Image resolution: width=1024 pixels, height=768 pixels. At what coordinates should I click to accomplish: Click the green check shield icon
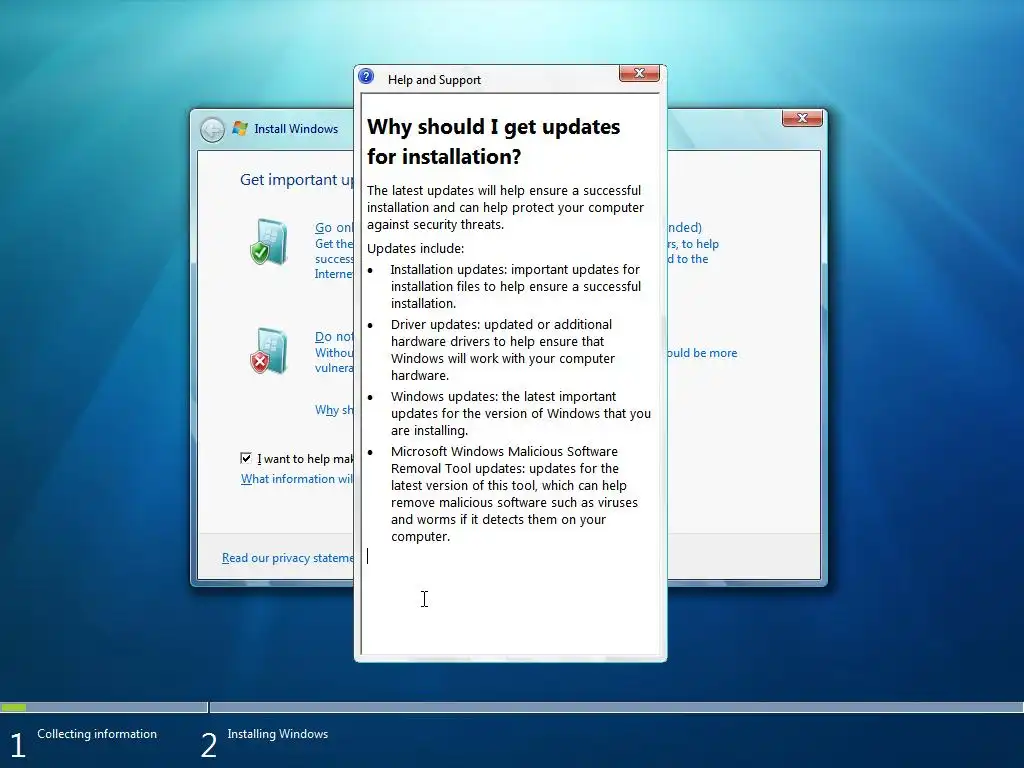(269, 242)
